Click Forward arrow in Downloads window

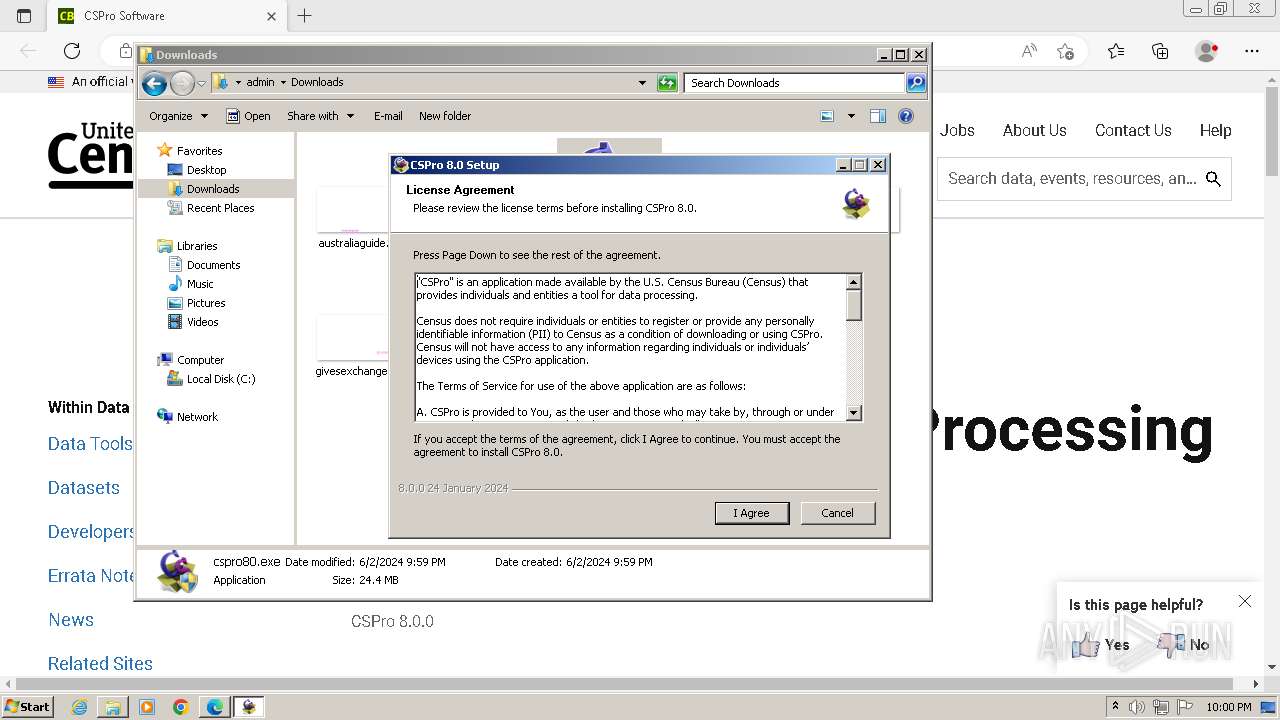point(182,83)
